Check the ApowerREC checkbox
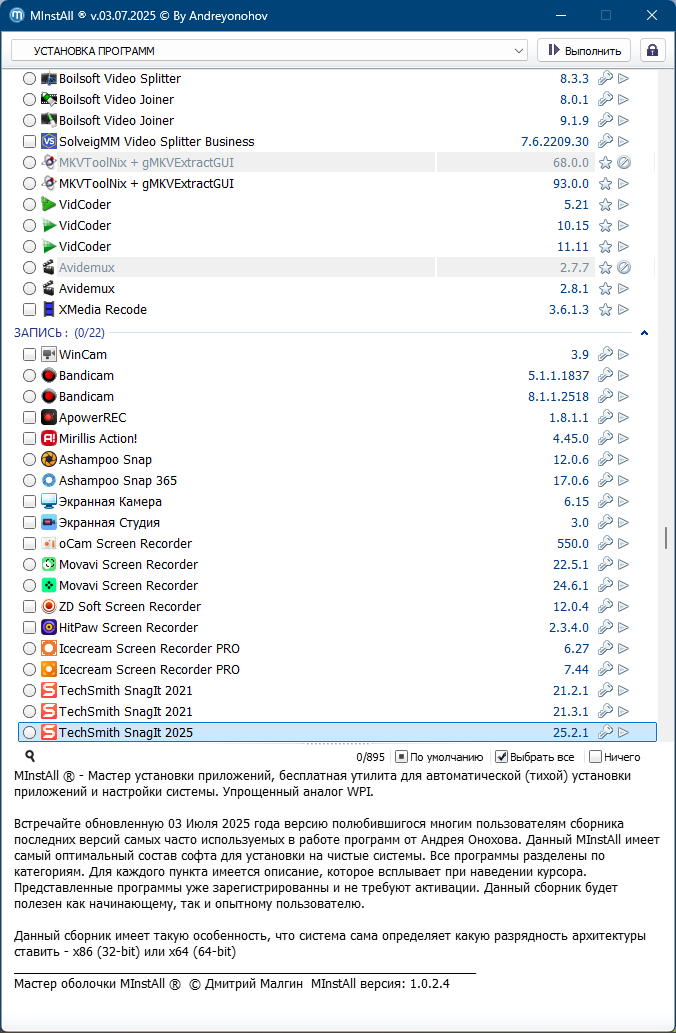Image resolution: width=676 pixels, height=1033 pixels. pyautogui.click(x=29, y=418)
